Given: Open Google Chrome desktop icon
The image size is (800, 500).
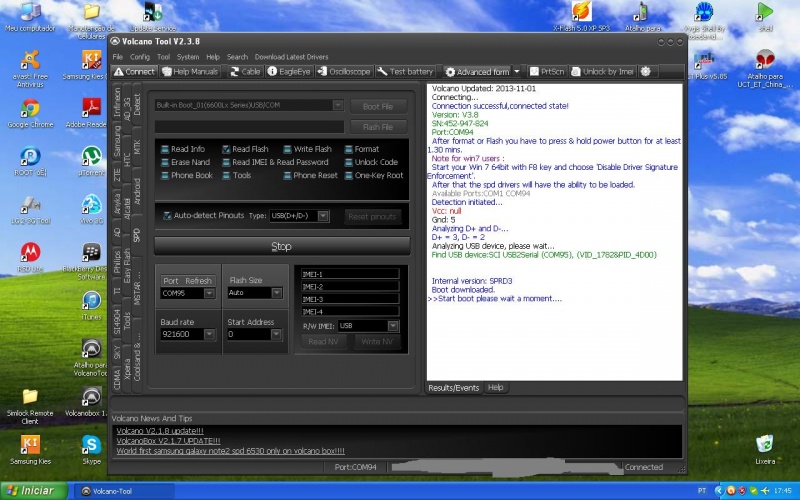Looking at the screenshot, I should tap(31, 113).
